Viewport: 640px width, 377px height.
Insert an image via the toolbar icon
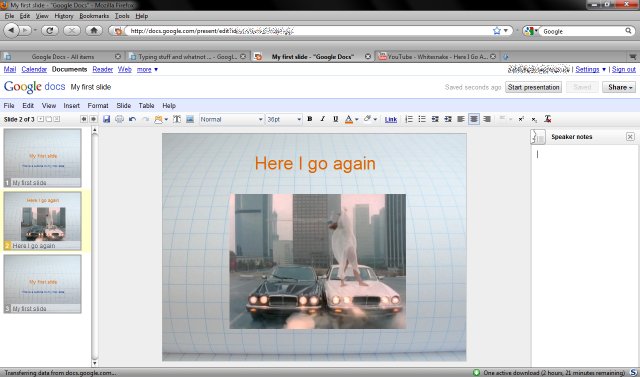tap(190, 119)
